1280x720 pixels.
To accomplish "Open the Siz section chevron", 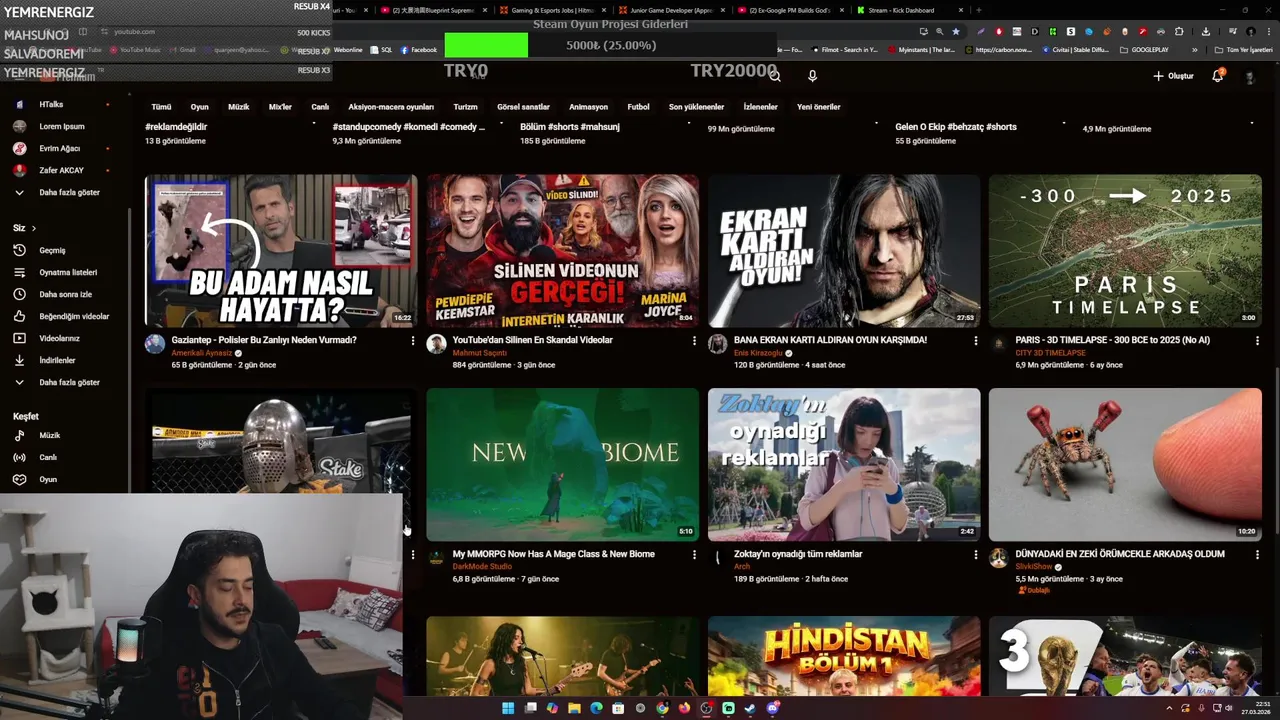I will click(x=33, y=228).
